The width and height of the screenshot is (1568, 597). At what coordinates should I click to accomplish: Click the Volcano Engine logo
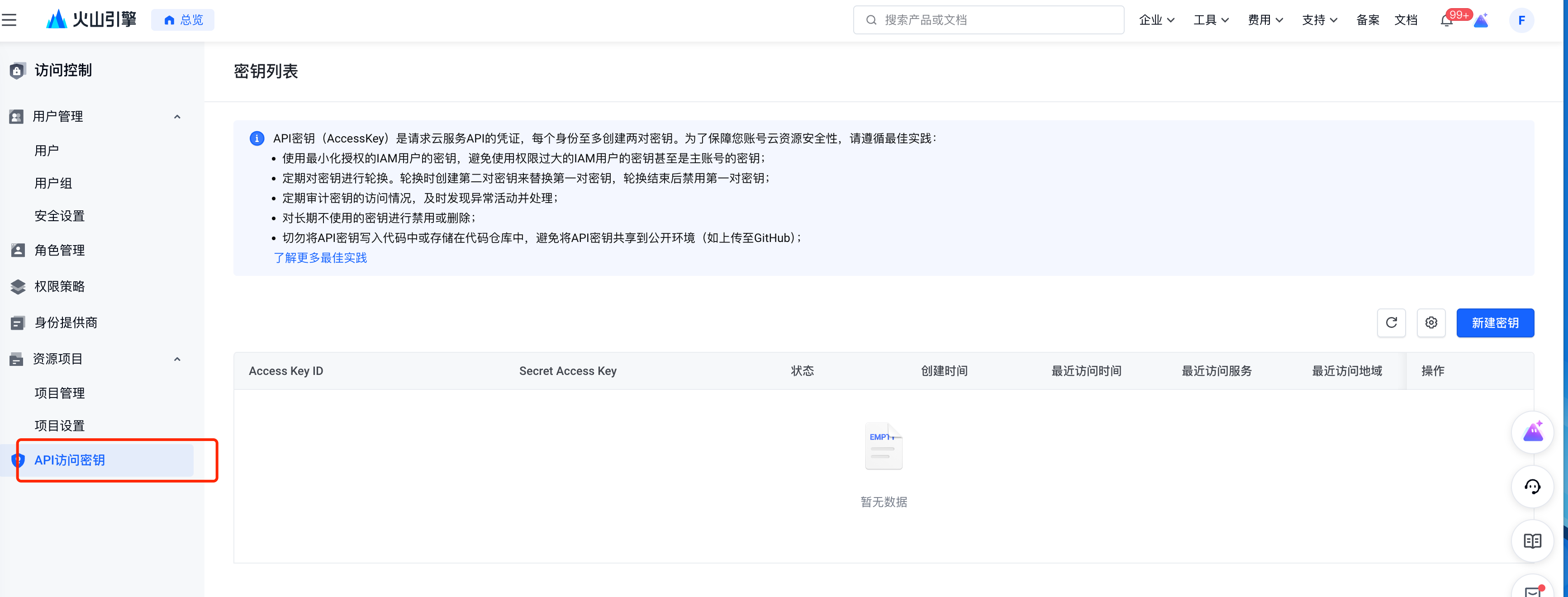pyautogui.click(x=91, y=19)
